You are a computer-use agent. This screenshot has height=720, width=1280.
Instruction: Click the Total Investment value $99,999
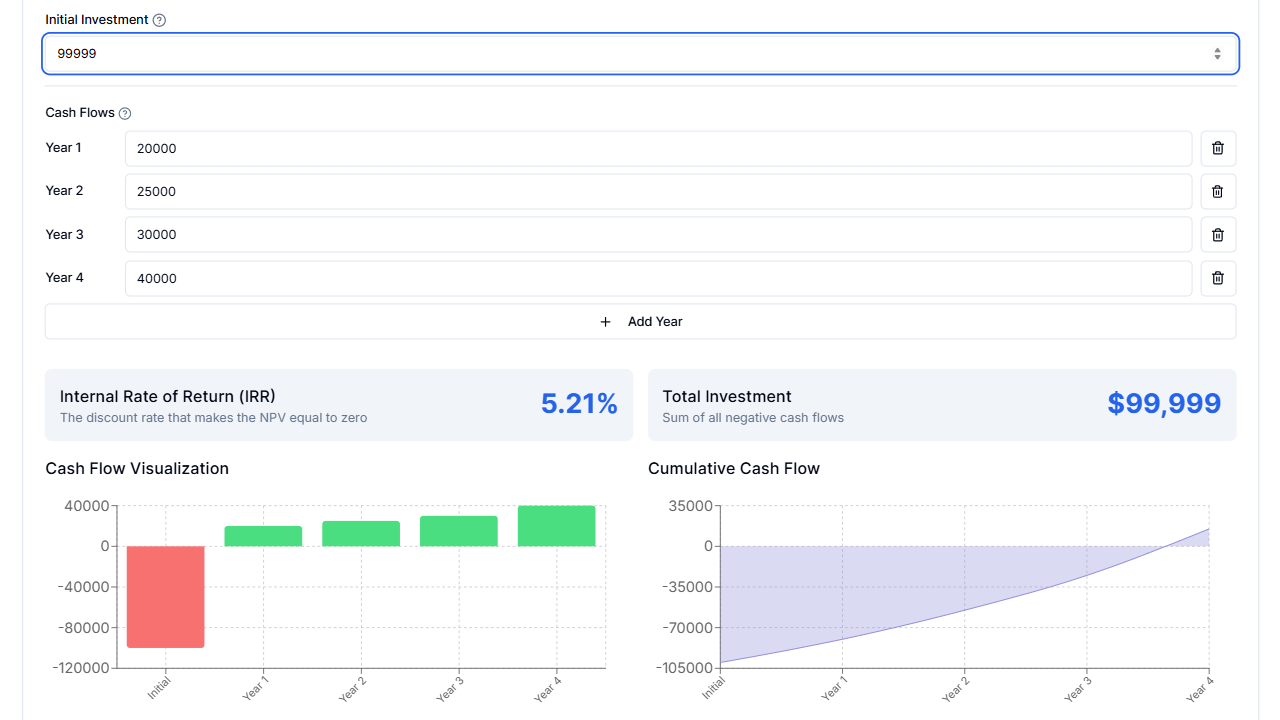click(x=1164, y=403)
